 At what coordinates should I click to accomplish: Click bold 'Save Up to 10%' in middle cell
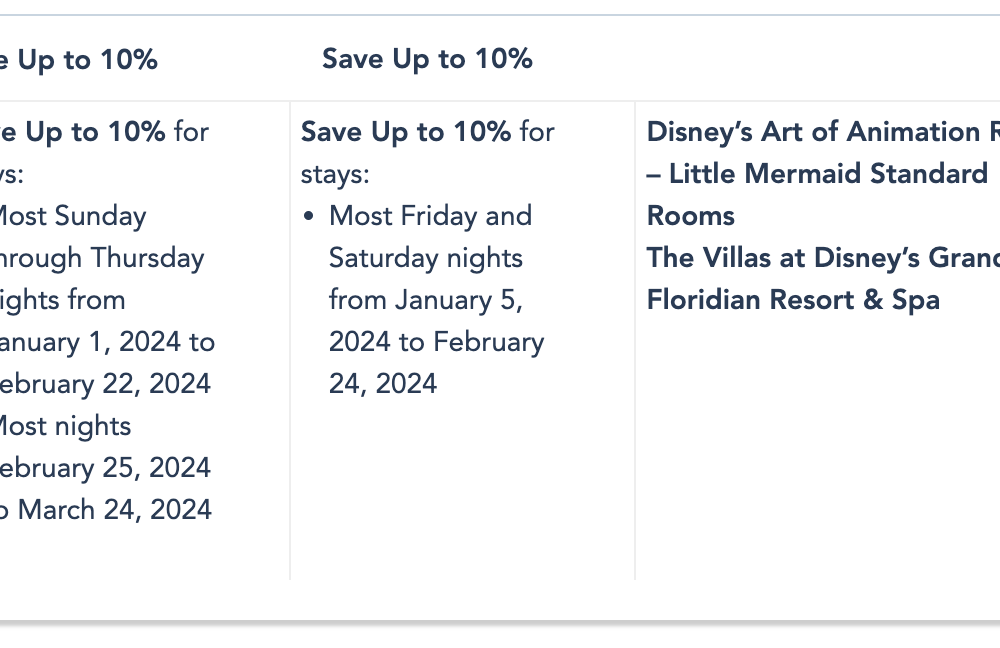[406, 132]
